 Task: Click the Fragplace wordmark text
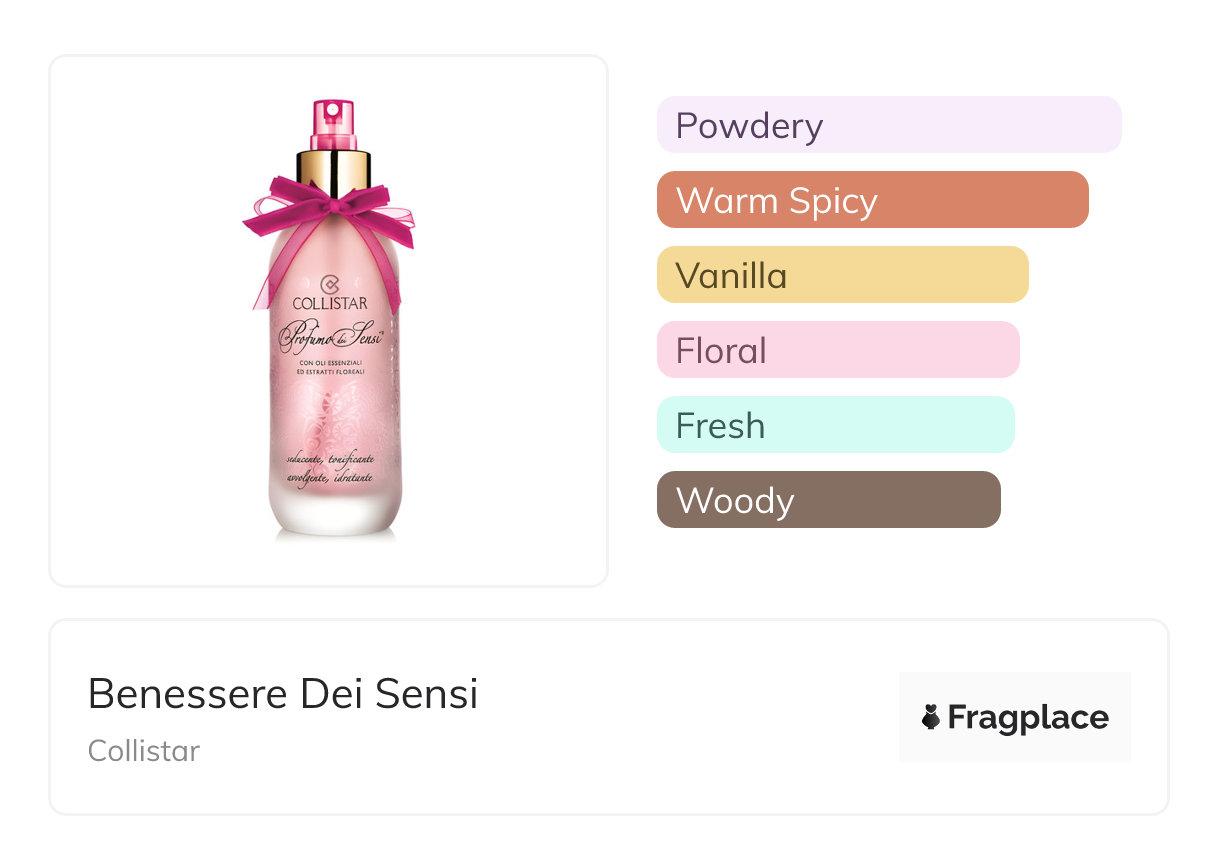pos(1028,717)
